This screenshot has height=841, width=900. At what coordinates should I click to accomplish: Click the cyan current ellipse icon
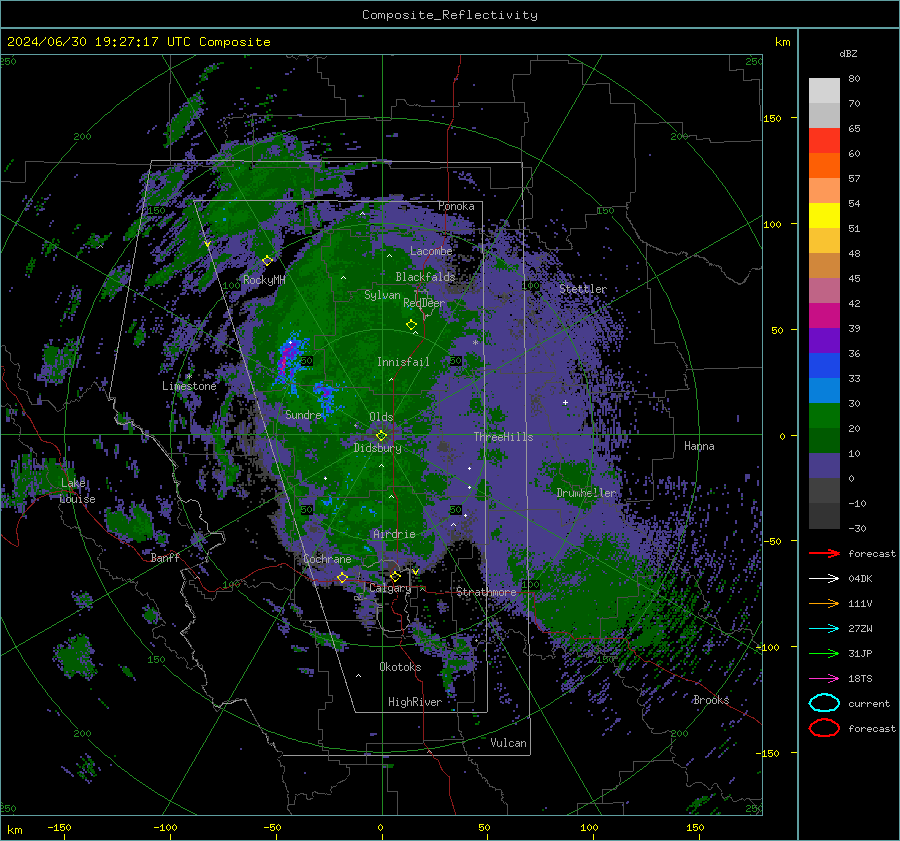824,703
